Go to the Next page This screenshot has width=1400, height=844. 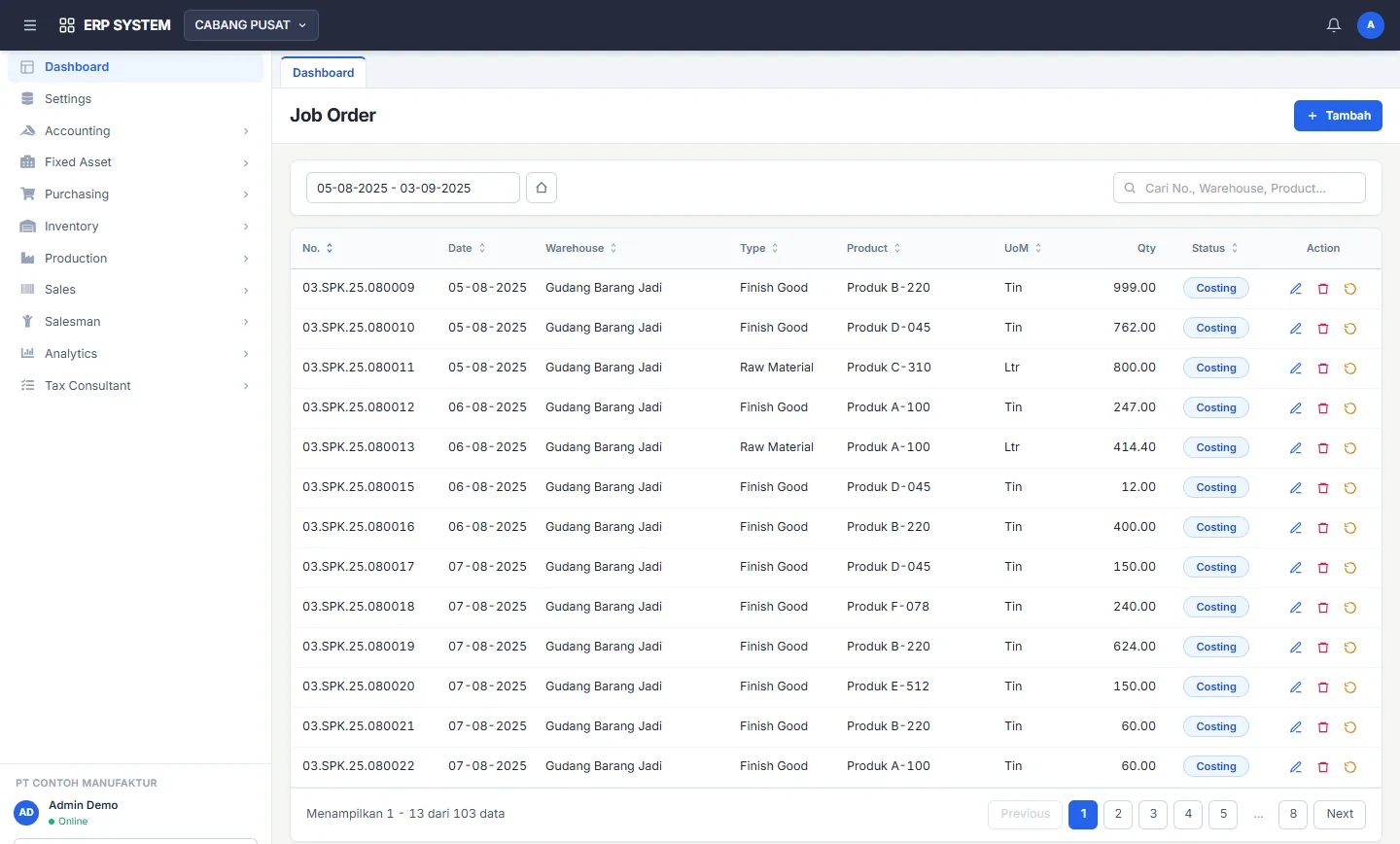(x=1340, y=814)
